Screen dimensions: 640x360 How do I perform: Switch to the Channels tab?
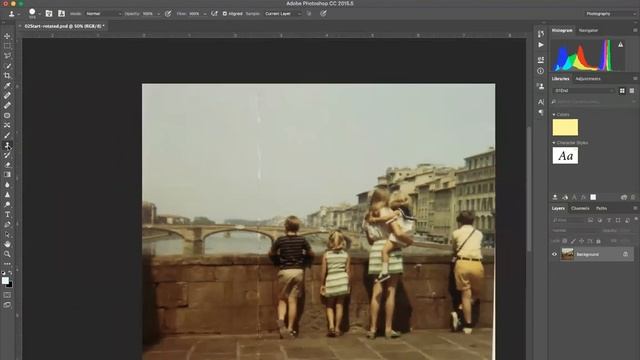pos(580,208)
